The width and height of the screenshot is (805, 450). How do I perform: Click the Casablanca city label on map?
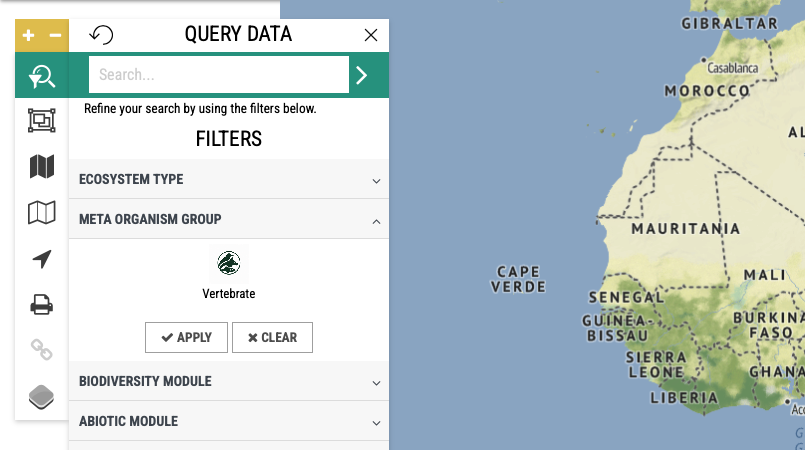(733, 68)
